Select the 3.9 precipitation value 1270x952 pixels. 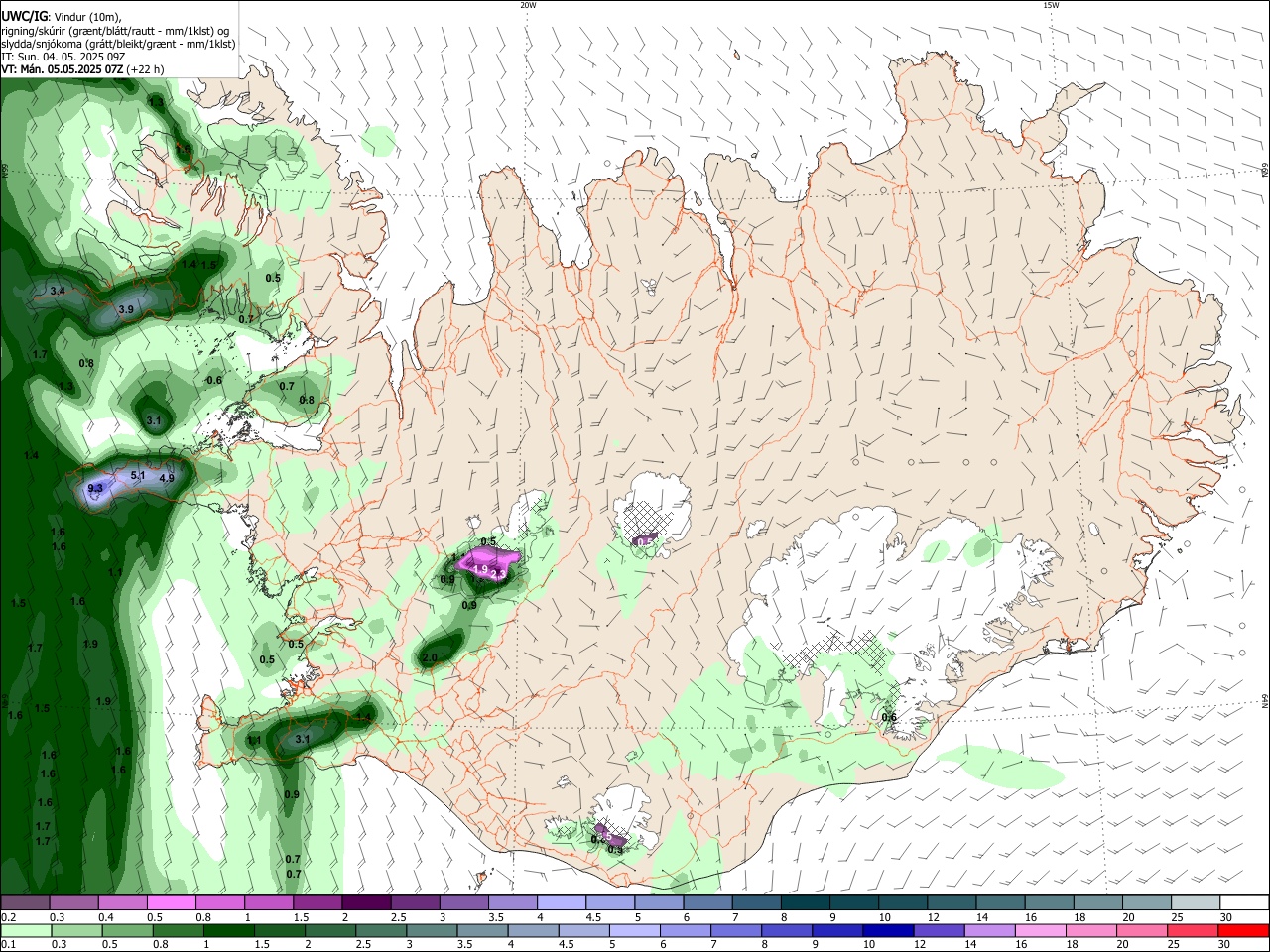pyautogui.click(x=126, y=309)
